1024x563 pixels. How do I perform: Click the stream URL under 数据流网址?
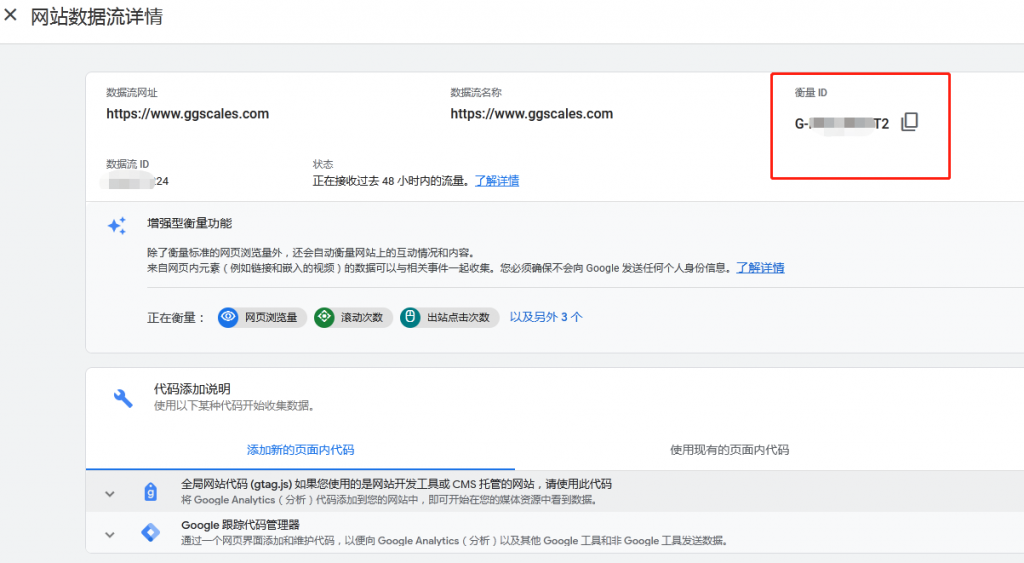pyautogui.click(x=187, y=114)
